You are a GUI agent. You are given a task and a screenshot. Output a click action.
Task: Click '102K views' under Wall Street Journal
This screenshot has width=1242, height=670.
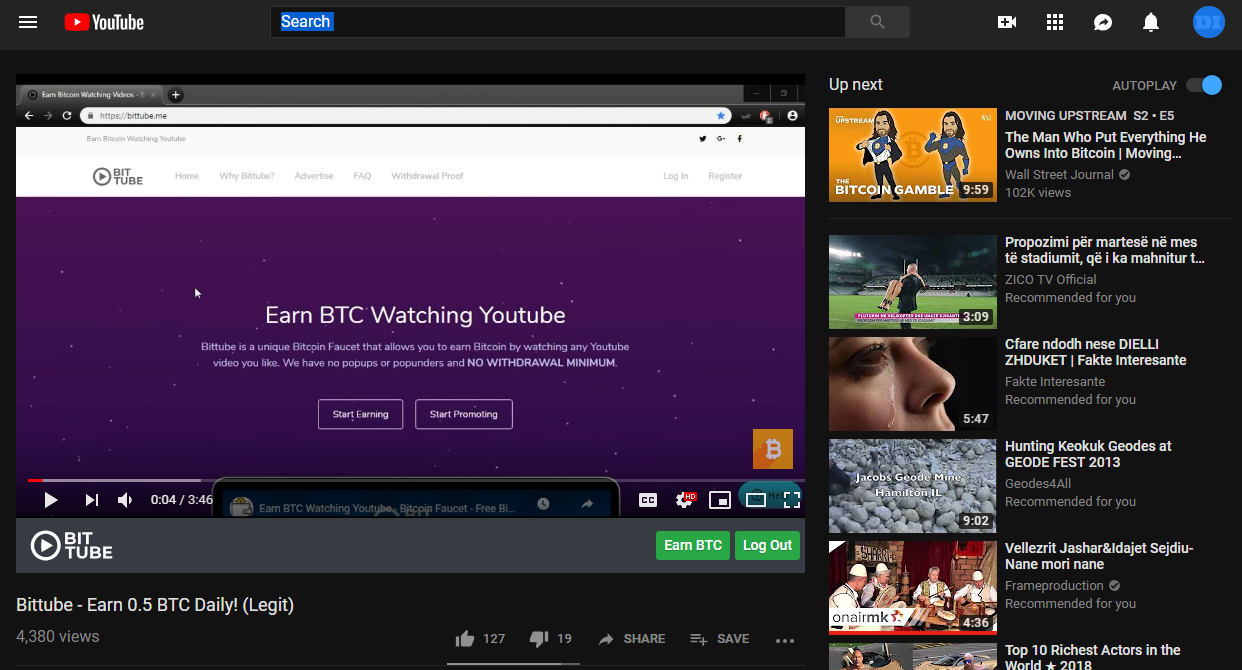click(1038, 193)
